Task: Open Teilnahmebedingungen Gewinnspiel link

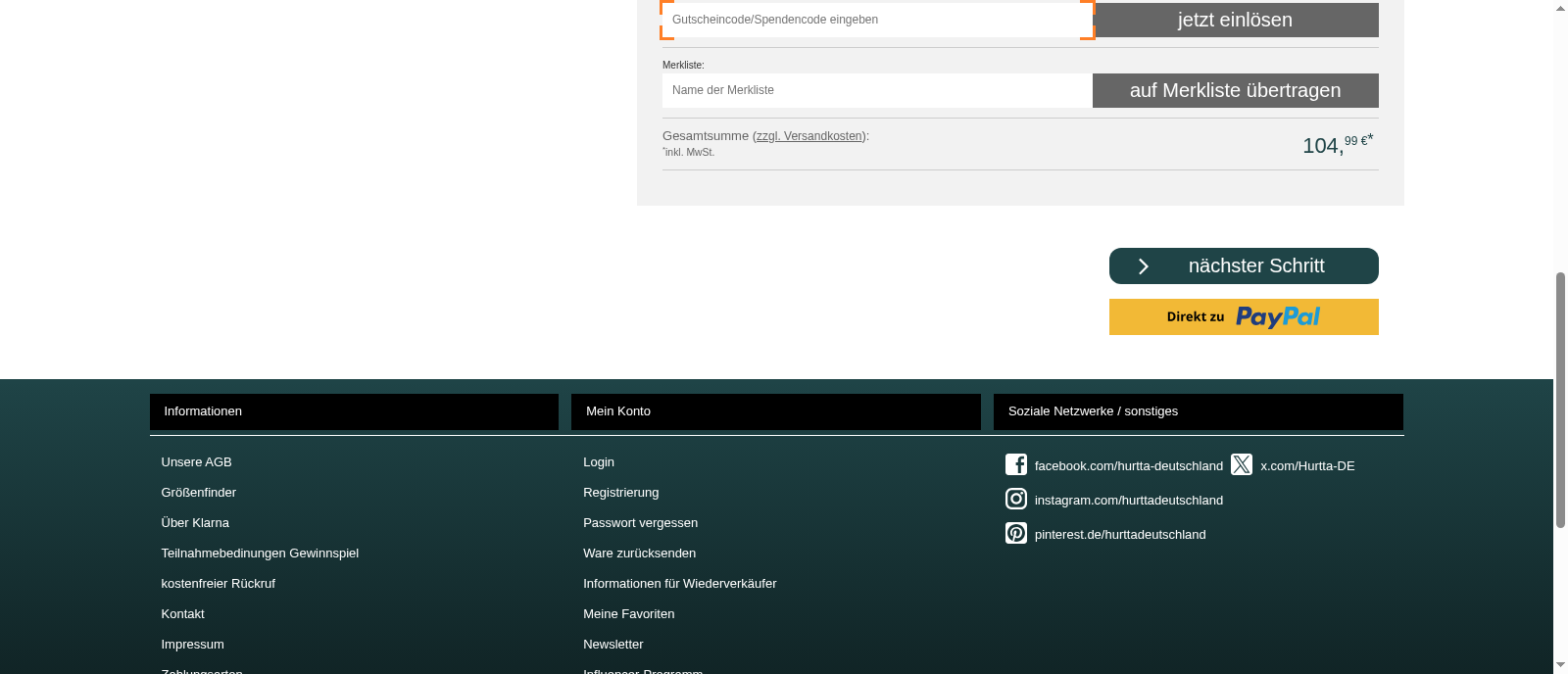Action: coord(260,554)
